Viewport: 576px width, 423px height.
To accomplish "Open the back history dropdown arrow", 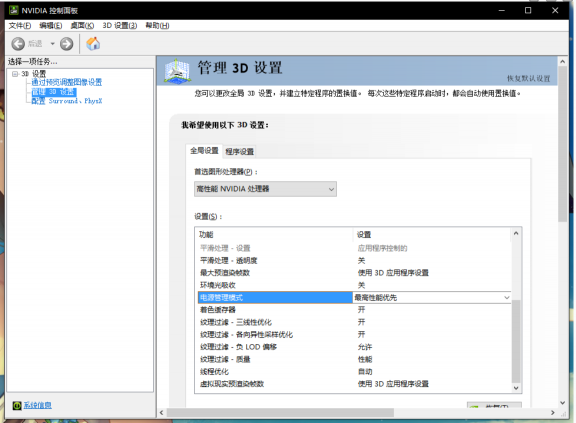I will point(53,44).
